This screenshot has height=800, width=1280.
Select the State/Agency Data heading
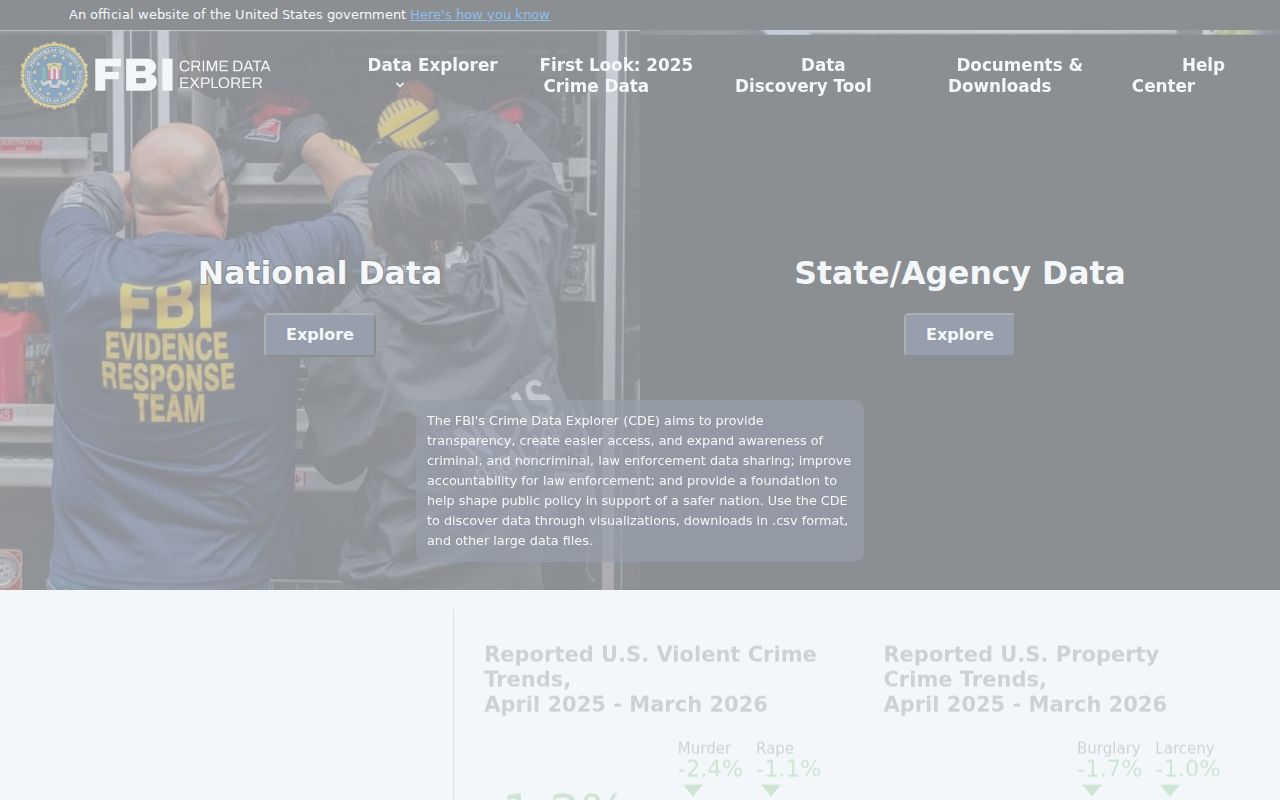click(x=960, y=273)
